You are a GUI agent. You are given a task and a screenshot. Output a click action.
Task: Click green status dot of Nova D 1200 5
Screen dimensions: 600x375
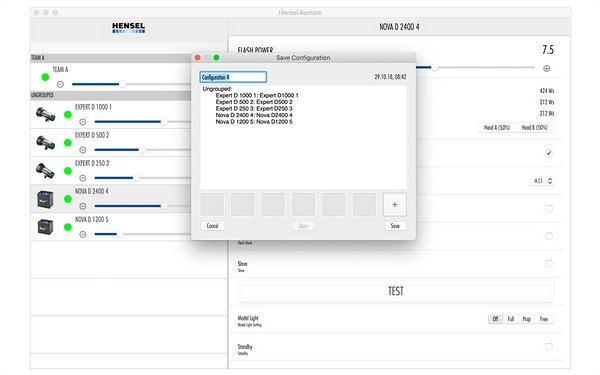click(x=68, y=227)
